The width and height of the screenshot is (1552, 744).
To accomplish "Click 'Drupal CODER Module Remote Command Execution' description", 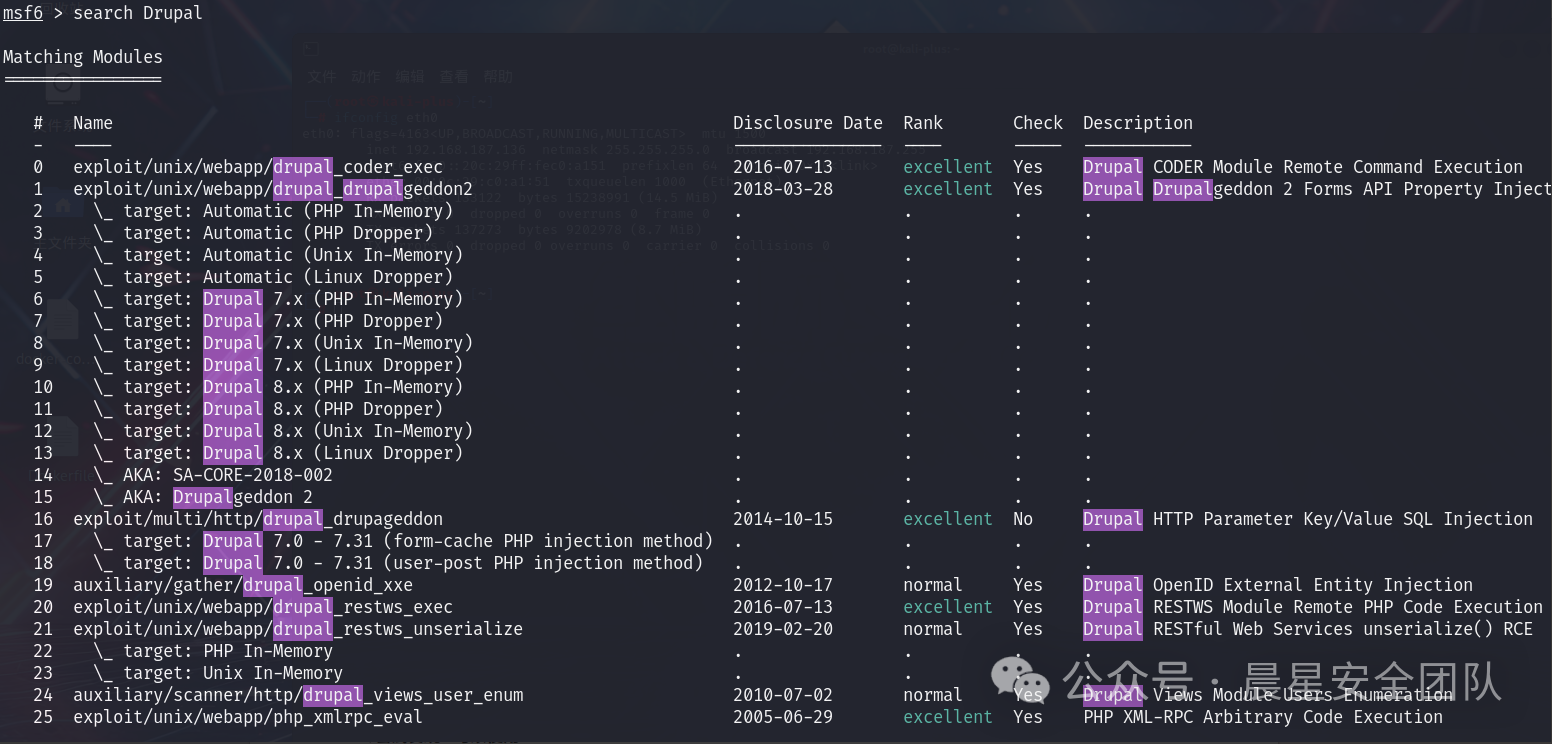I will [1303, 167].
